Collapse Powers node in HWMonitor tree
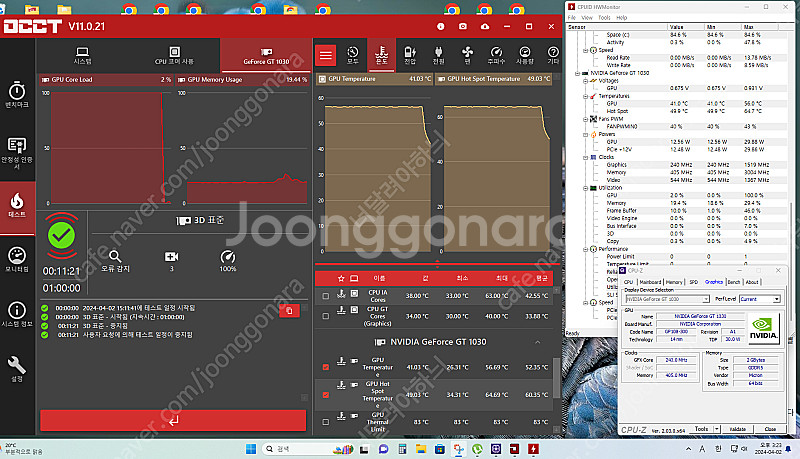Viewport: 800px width, 459px height. pos(586,134)
